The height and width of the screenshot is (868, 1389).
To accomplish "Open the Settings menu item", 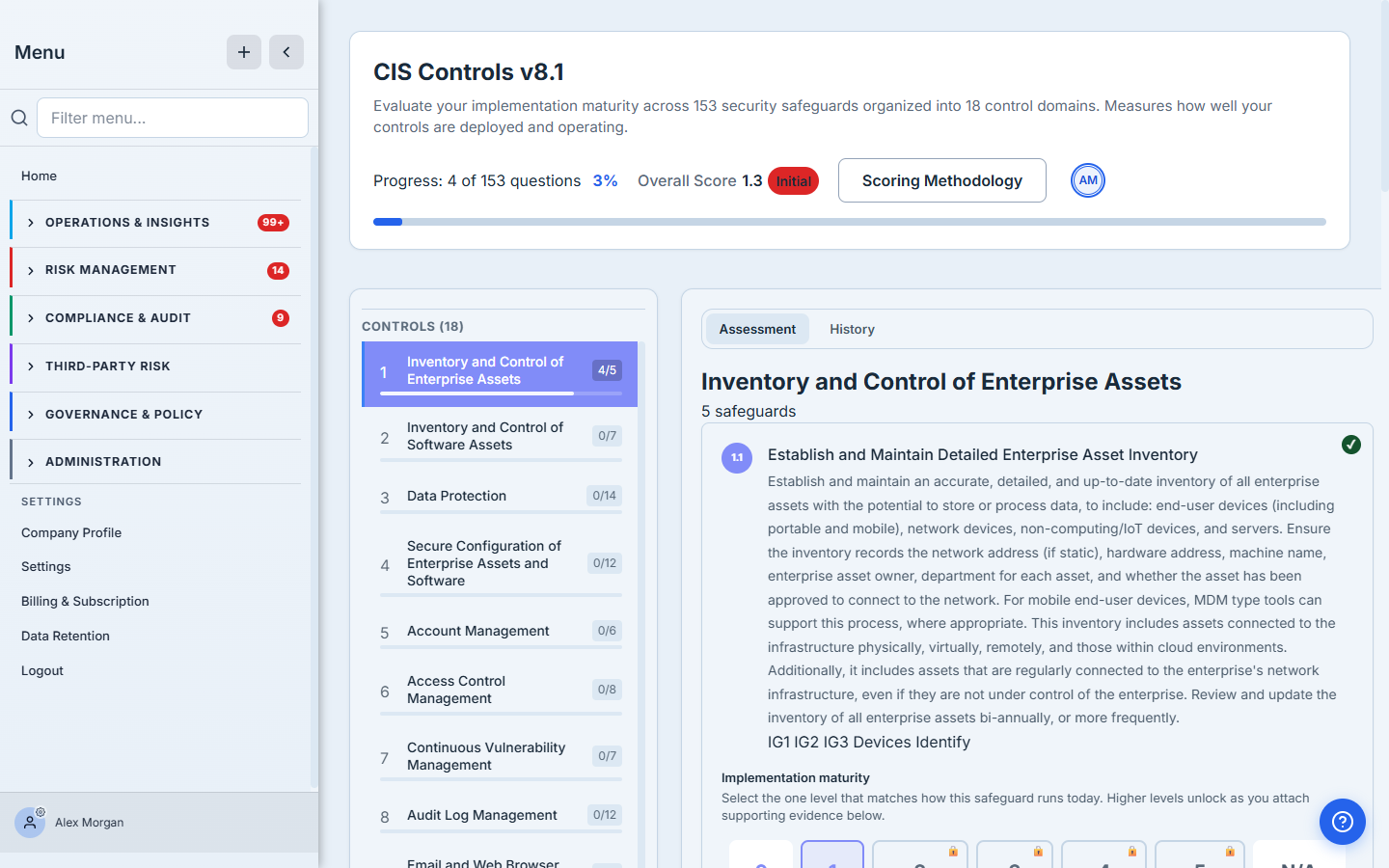I will [46, 566].
